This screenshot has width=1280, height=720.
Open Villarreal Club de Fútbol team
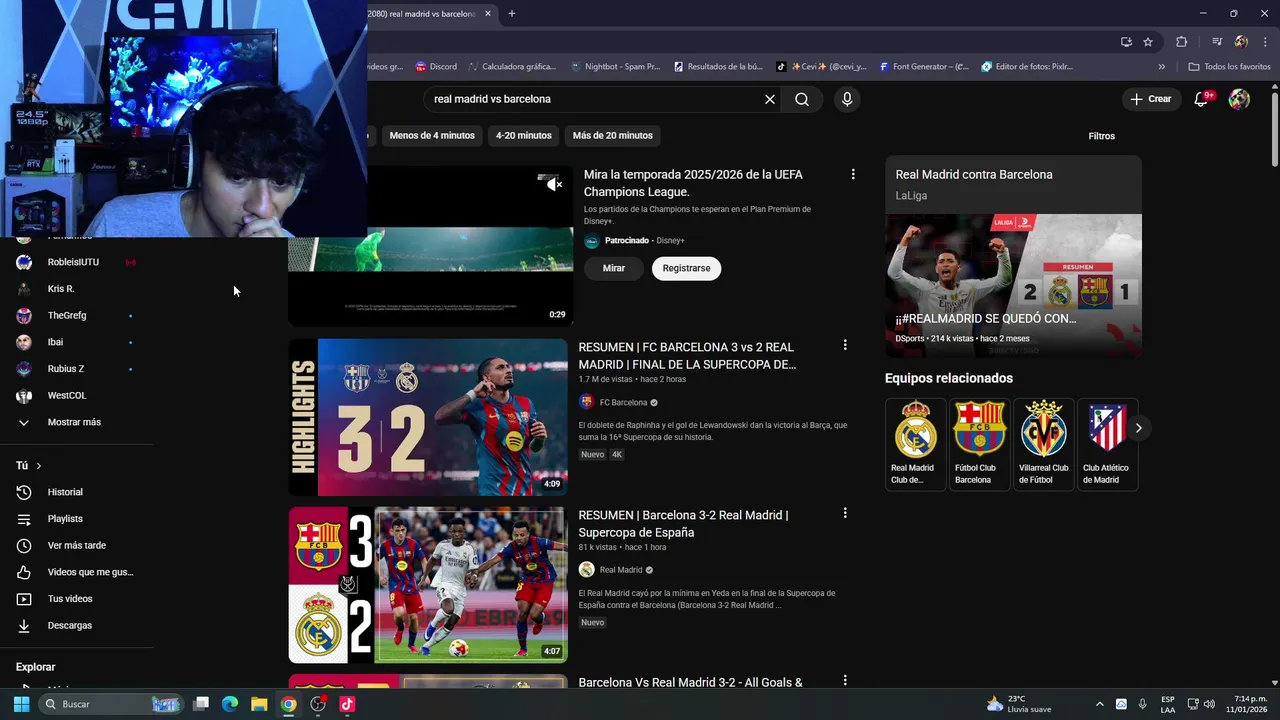(1044, 443)
